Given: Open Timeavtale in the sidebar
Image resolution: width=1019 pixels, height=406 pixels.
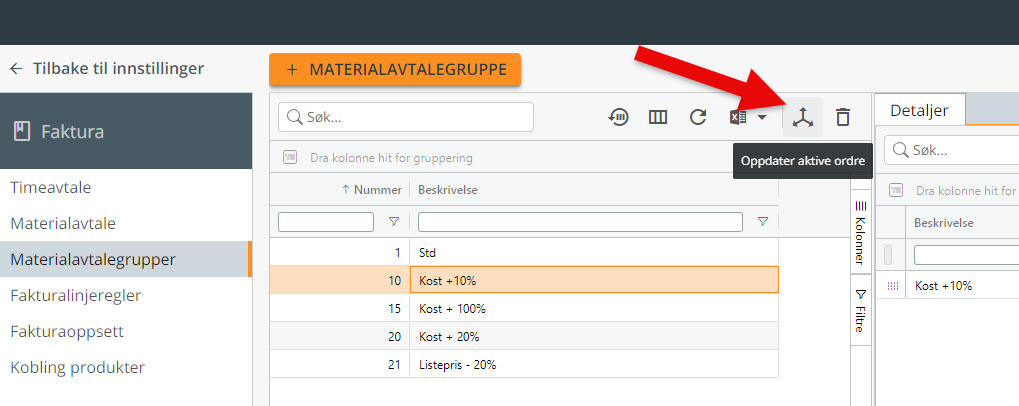Looking at the screenshot, I should click(51, 188).
